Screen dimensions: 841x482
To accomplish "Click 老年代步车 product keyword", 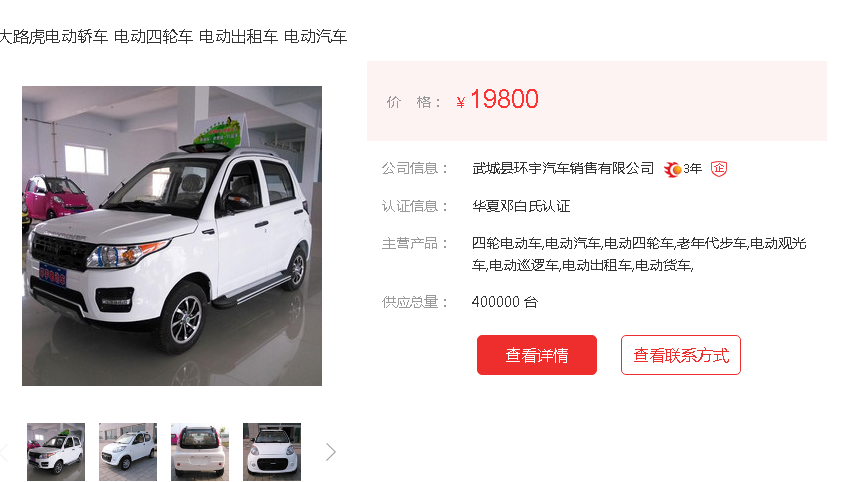I will 712,243.
